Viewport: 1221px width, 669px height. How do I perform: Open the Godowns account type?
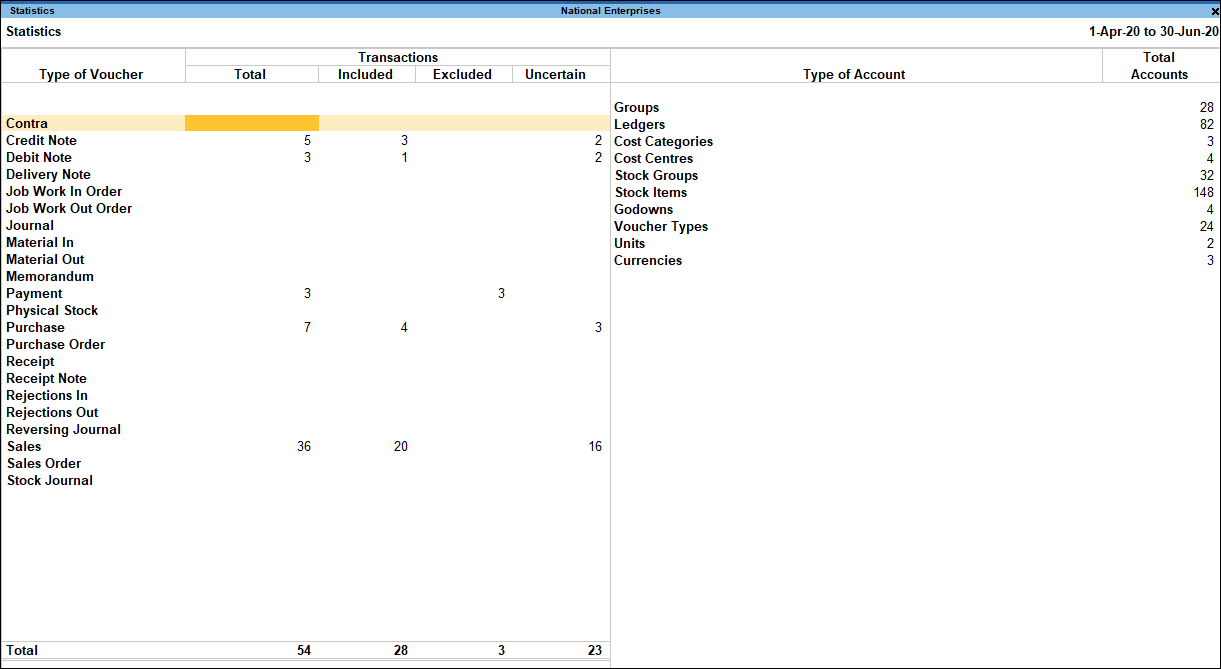(x=643, y=210)
